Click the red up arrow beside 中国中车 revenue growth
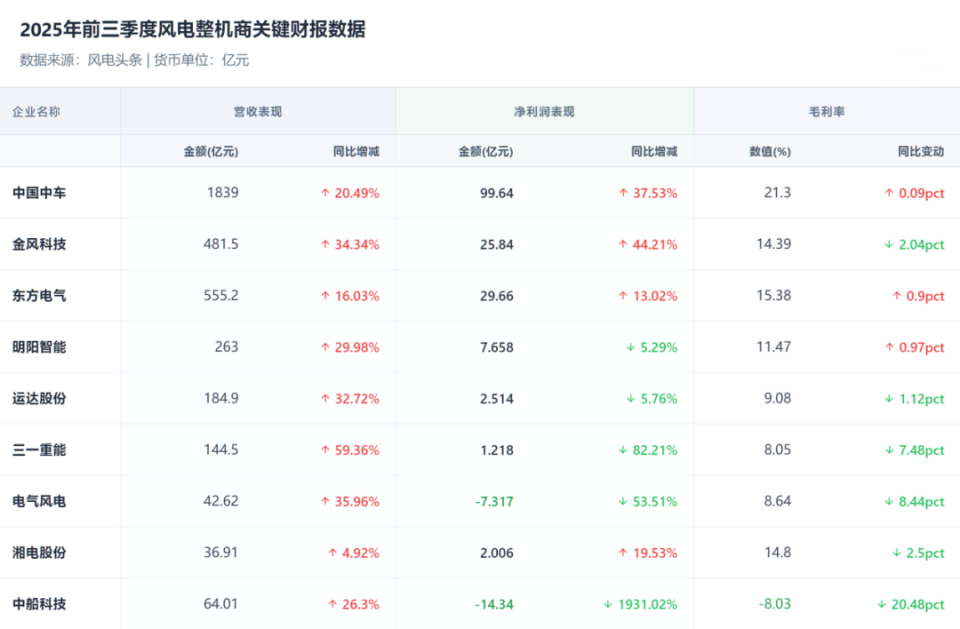960x629 pixels. (x=325, y=192)
